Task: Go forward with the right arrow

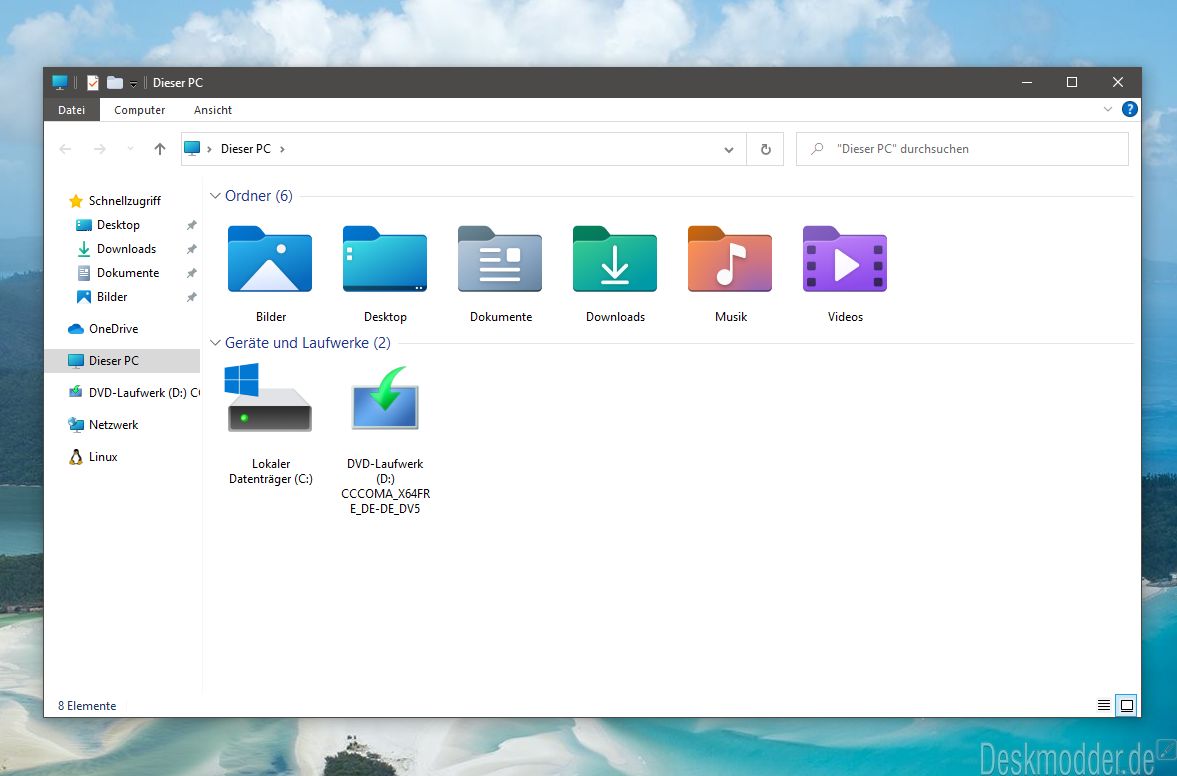Action: pos(99,149)
